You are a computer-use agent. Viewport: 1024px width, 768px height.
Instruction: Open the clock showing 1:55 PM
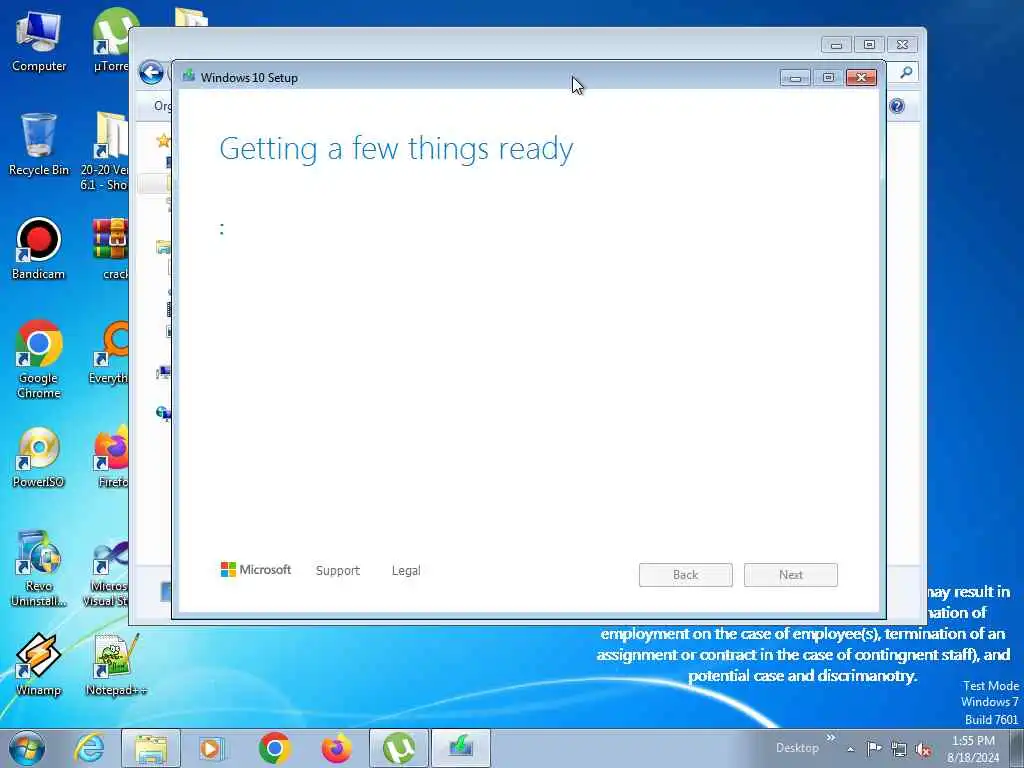(x=973, y=749)
